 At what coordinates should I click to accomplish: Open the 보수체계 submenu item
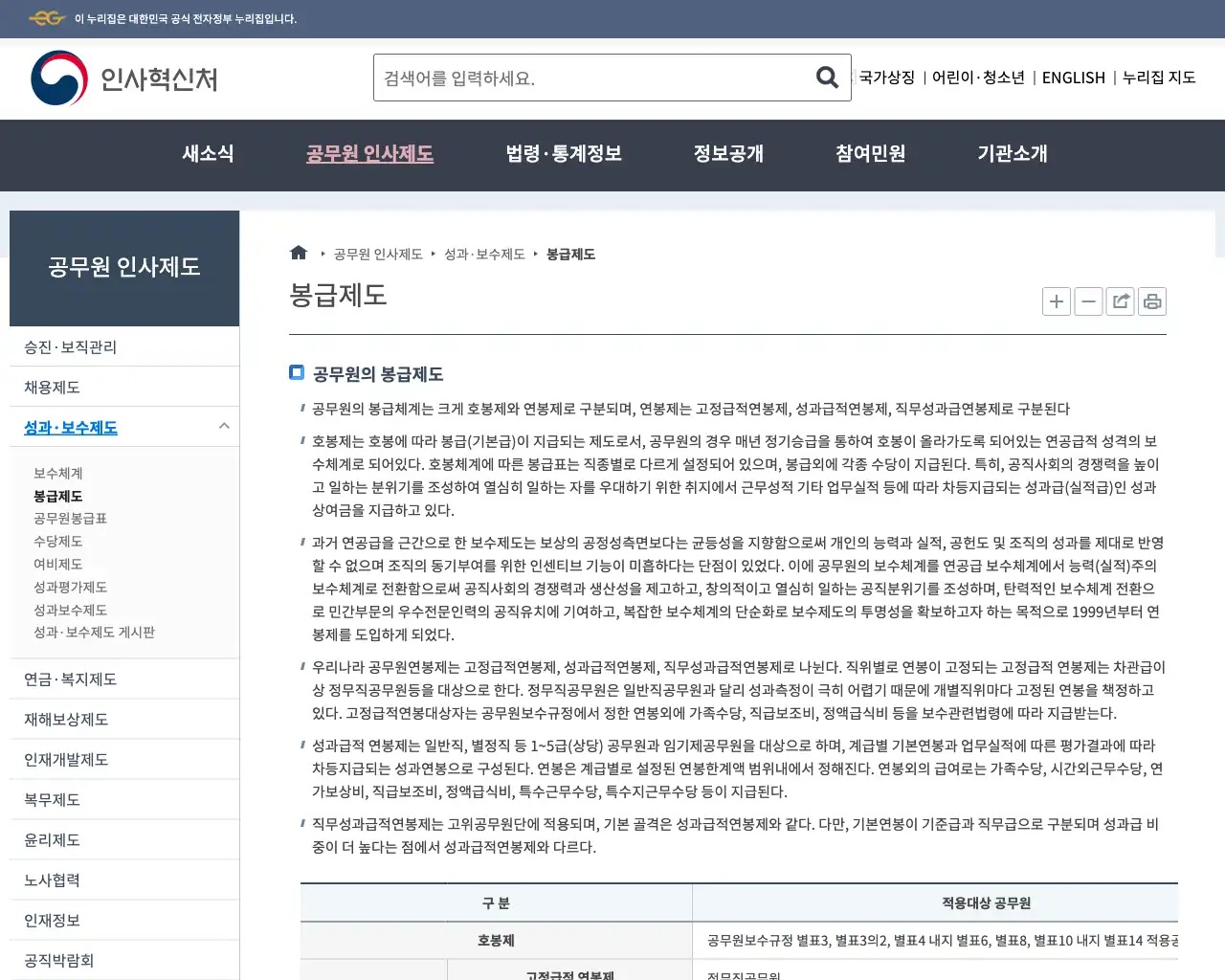click(58, 473)
